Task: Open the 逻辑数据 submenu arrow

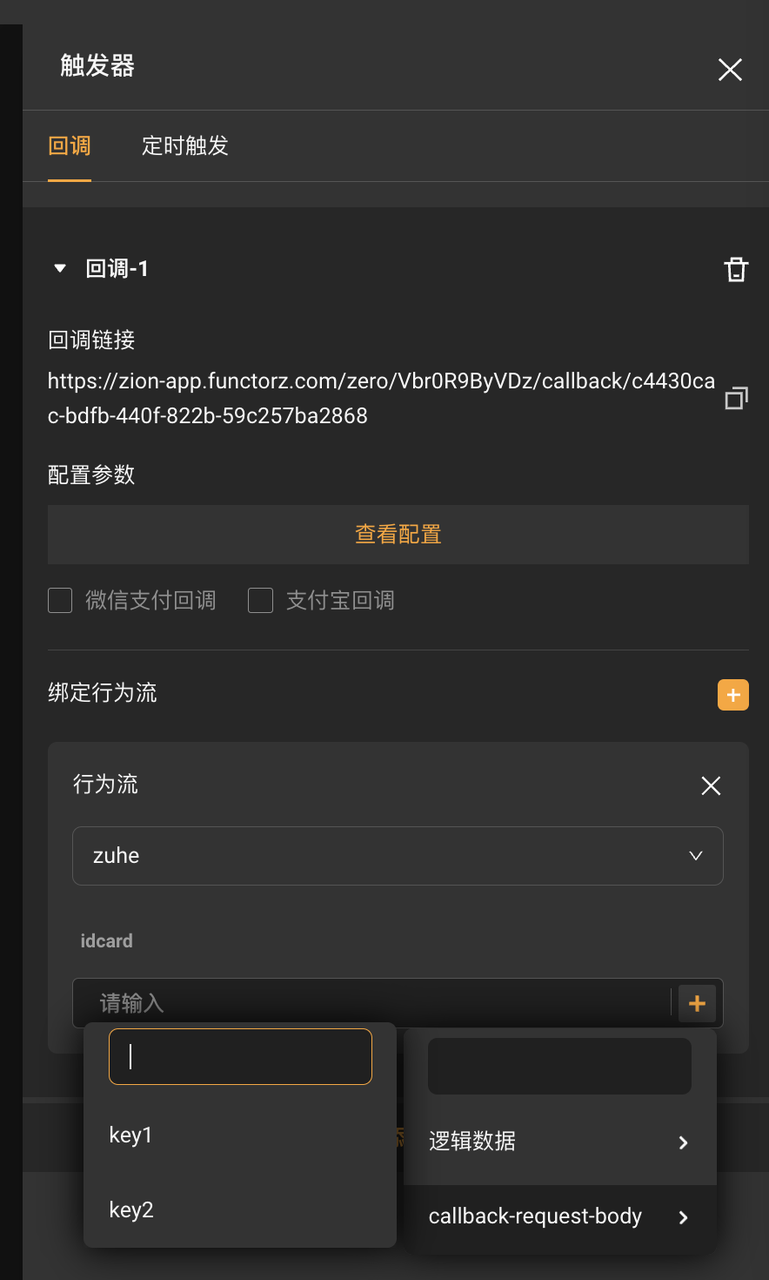Action: 683,1142
